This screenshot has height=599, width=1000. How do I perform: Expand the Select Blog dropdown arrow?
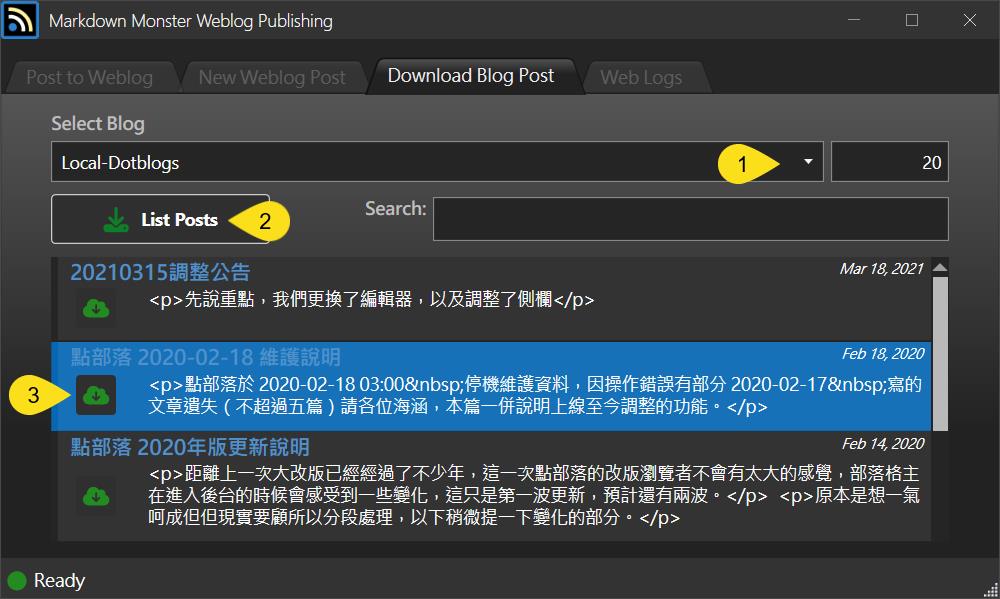[x=808, y=163]
